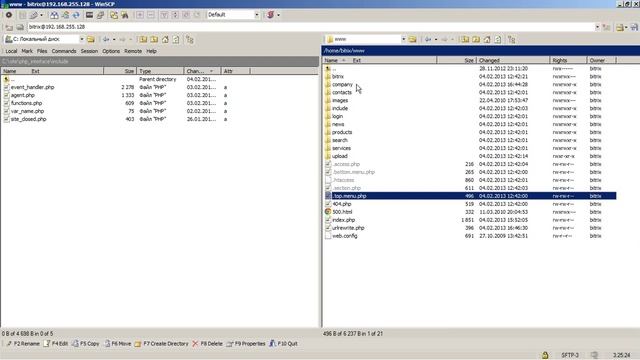Click the unselect files minus icon
640x360 pixels.
pos(151,15)
